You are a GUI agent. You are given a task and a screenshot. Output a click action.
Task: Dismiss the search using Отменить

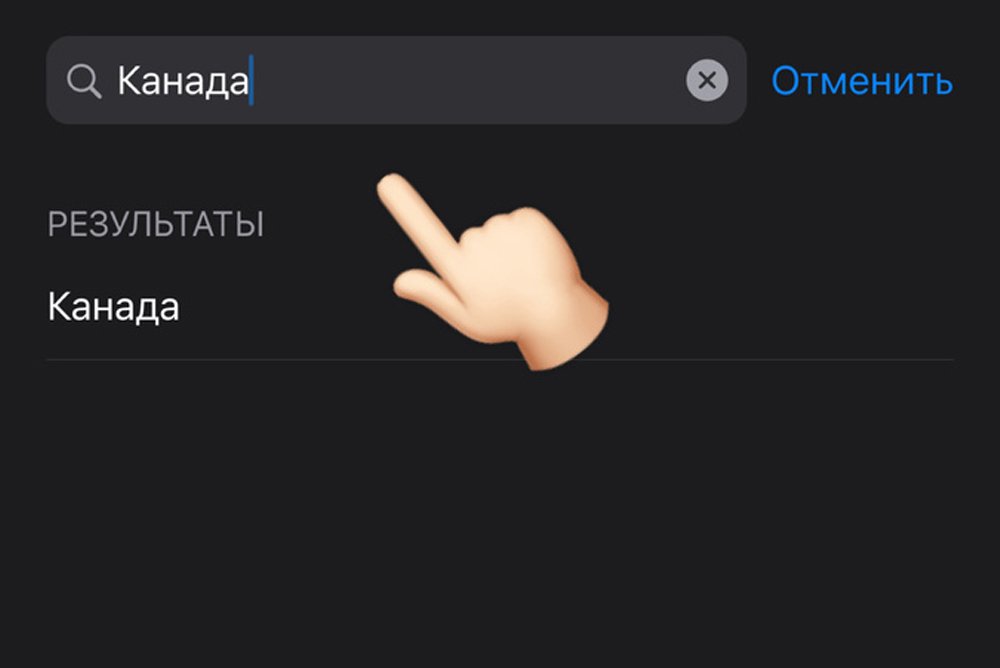[861, 81]
